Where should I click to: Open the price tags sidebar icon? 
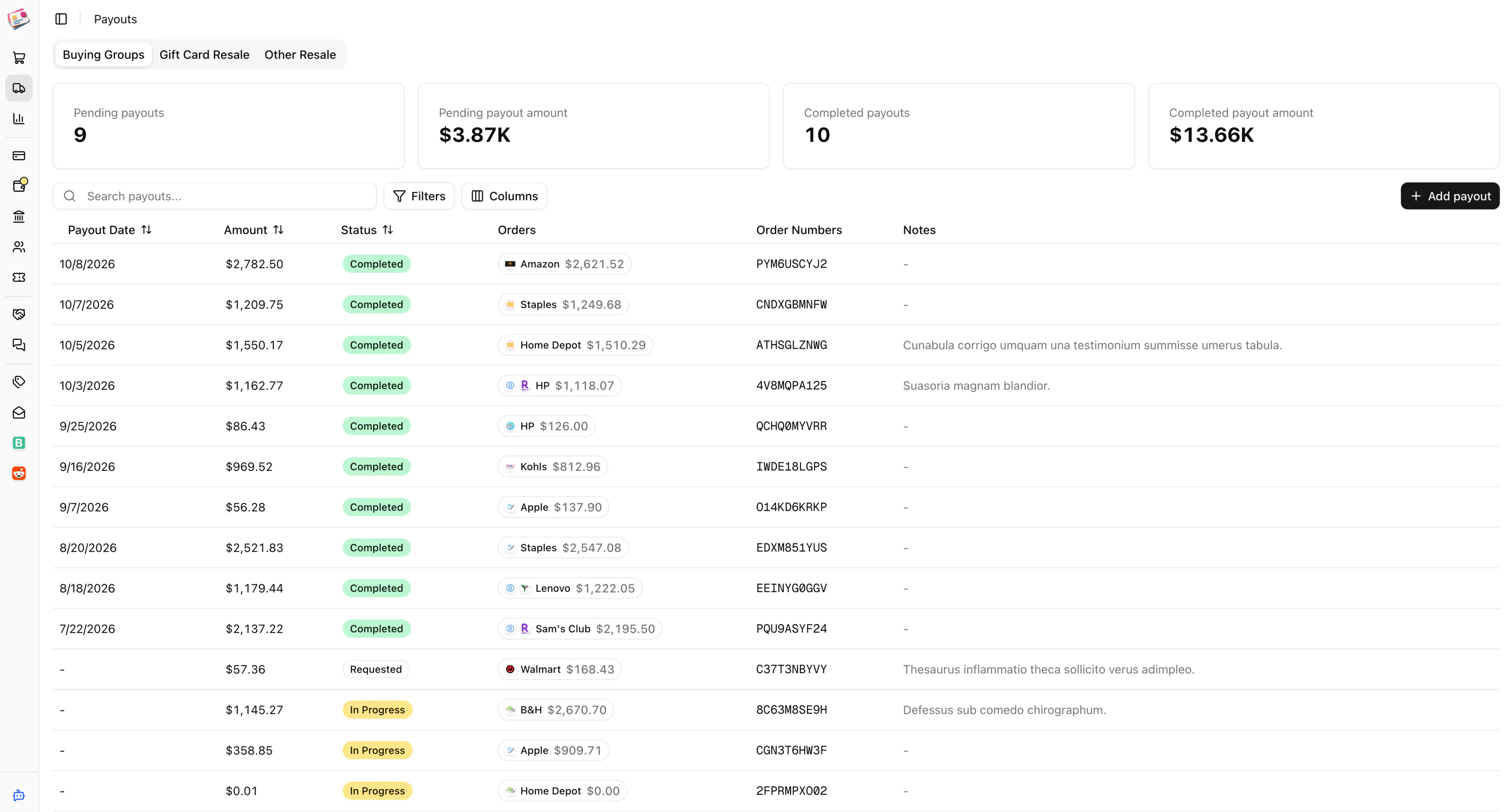coord(19,382)
